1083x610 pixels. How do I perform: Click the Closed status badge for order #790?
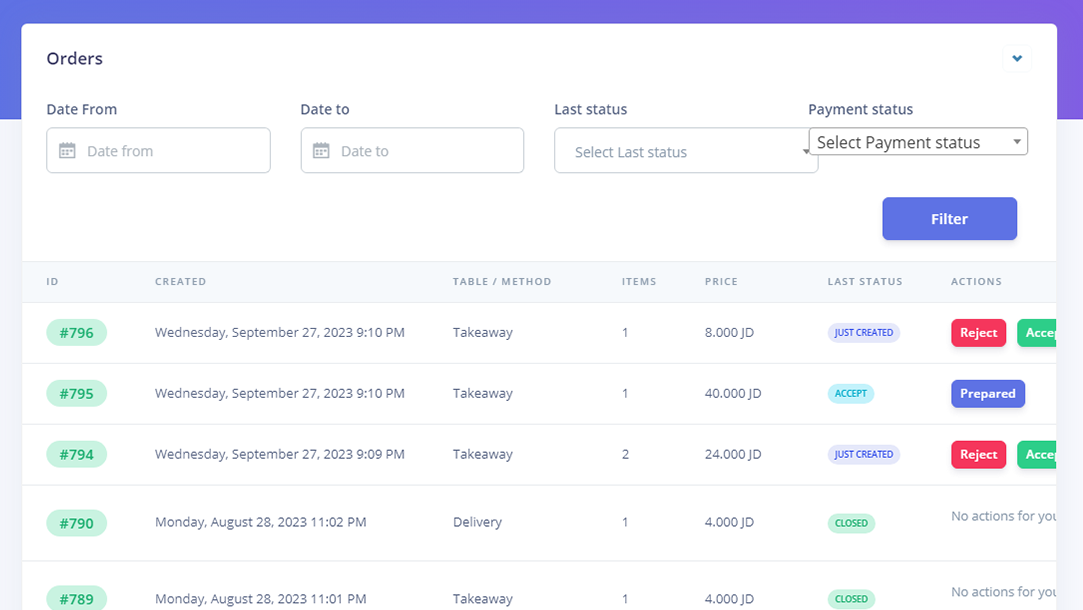tap(851, 523)
